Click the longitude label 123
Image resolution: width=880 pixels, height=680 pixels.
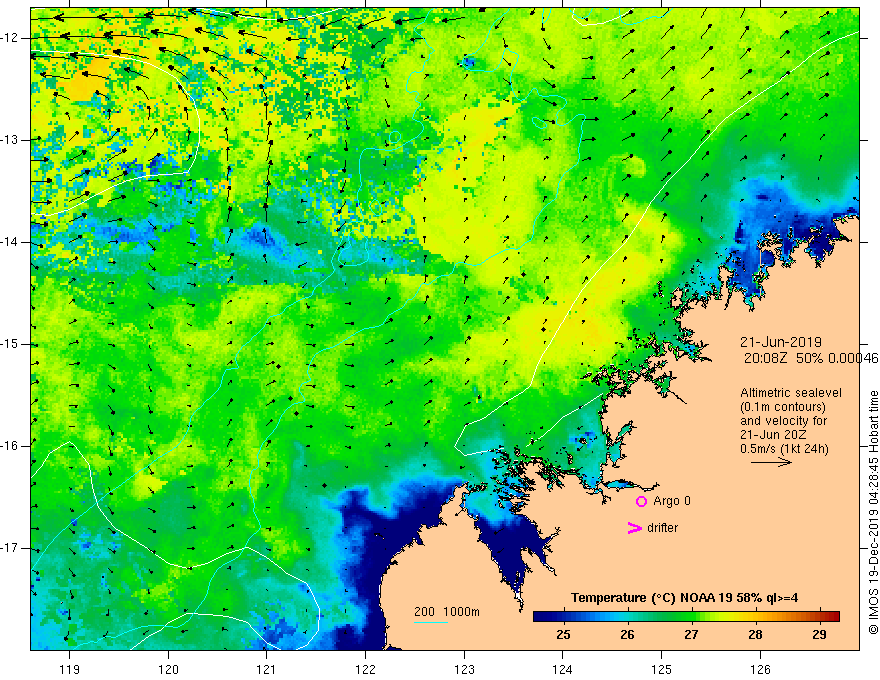coord(464,669)
